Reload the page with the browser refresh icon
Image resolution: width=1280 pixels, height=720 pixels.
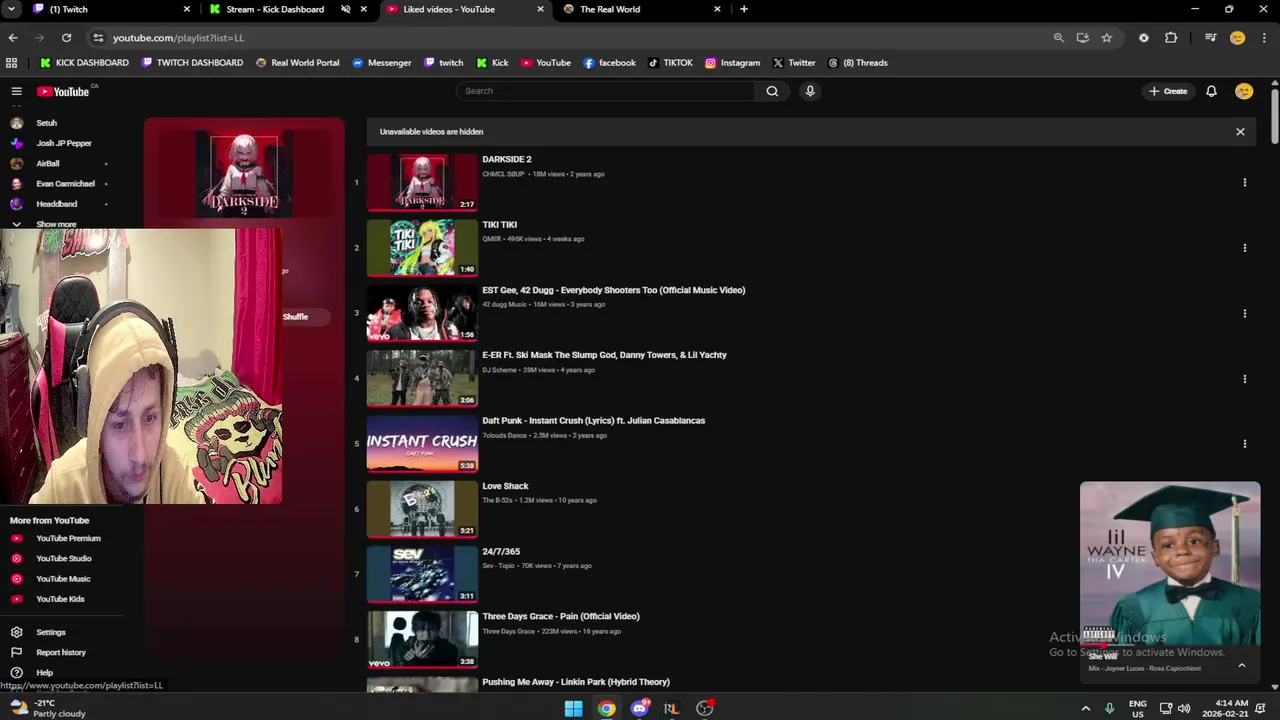coord(66,37)
